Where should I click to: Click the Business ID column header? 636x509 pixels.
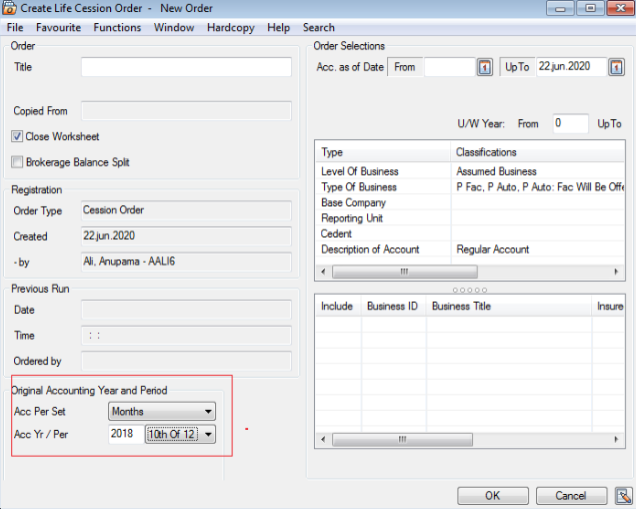pyautogui.click(x=392, y=307)
